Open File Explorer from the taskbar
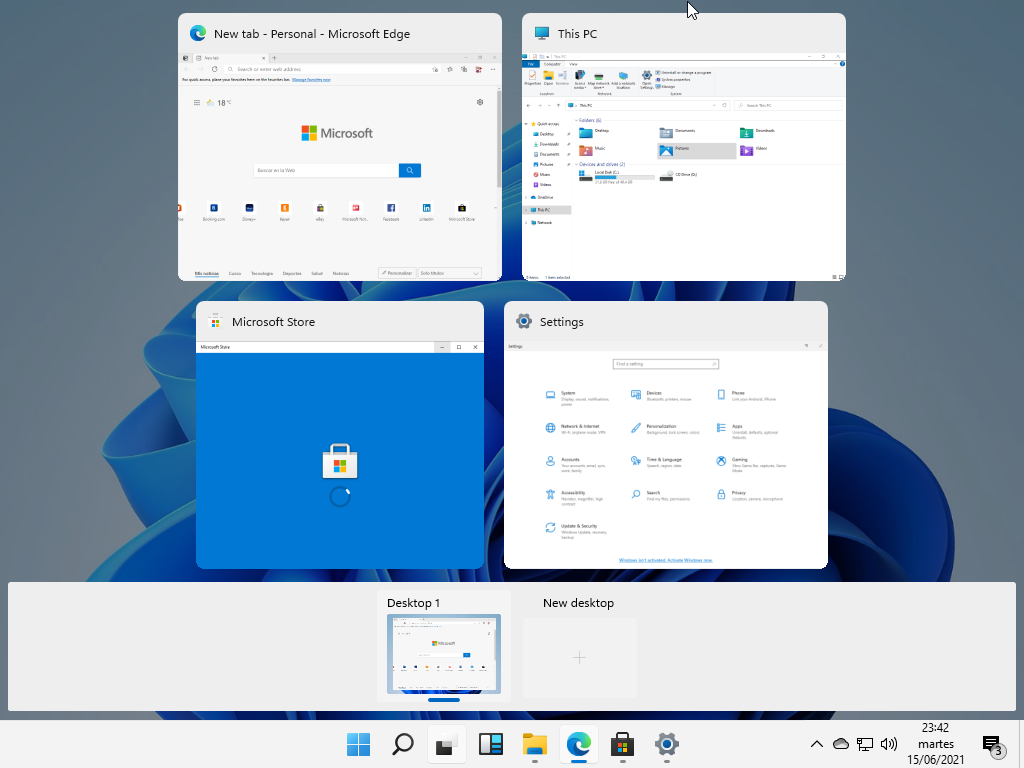This screenshot has width=1024, height=768. 534,744
